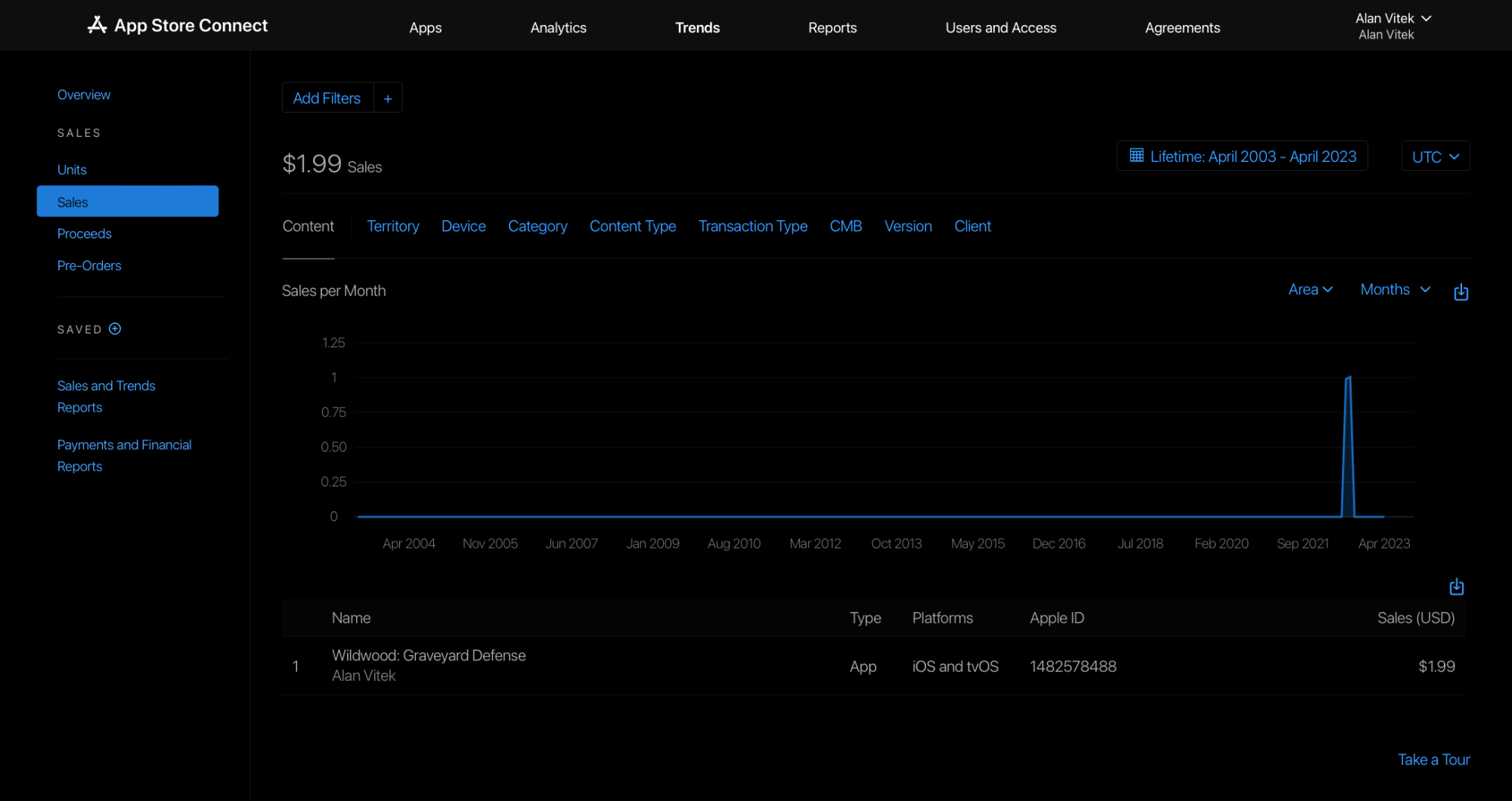Click the iOS and tvOS platforms cell
1512x801 pixels.
(x=955, y=666)
